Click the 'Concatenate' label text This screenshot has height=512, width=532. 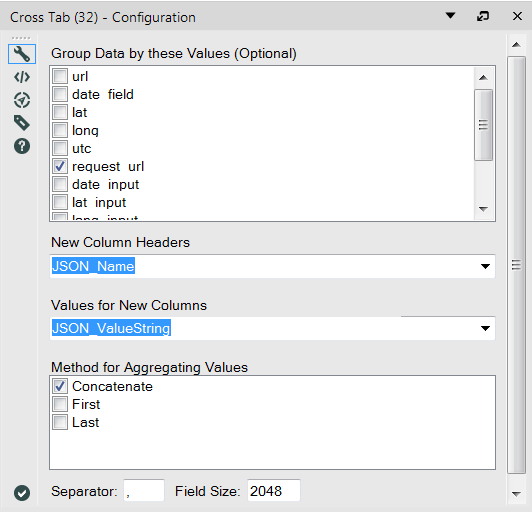(112, 386)
